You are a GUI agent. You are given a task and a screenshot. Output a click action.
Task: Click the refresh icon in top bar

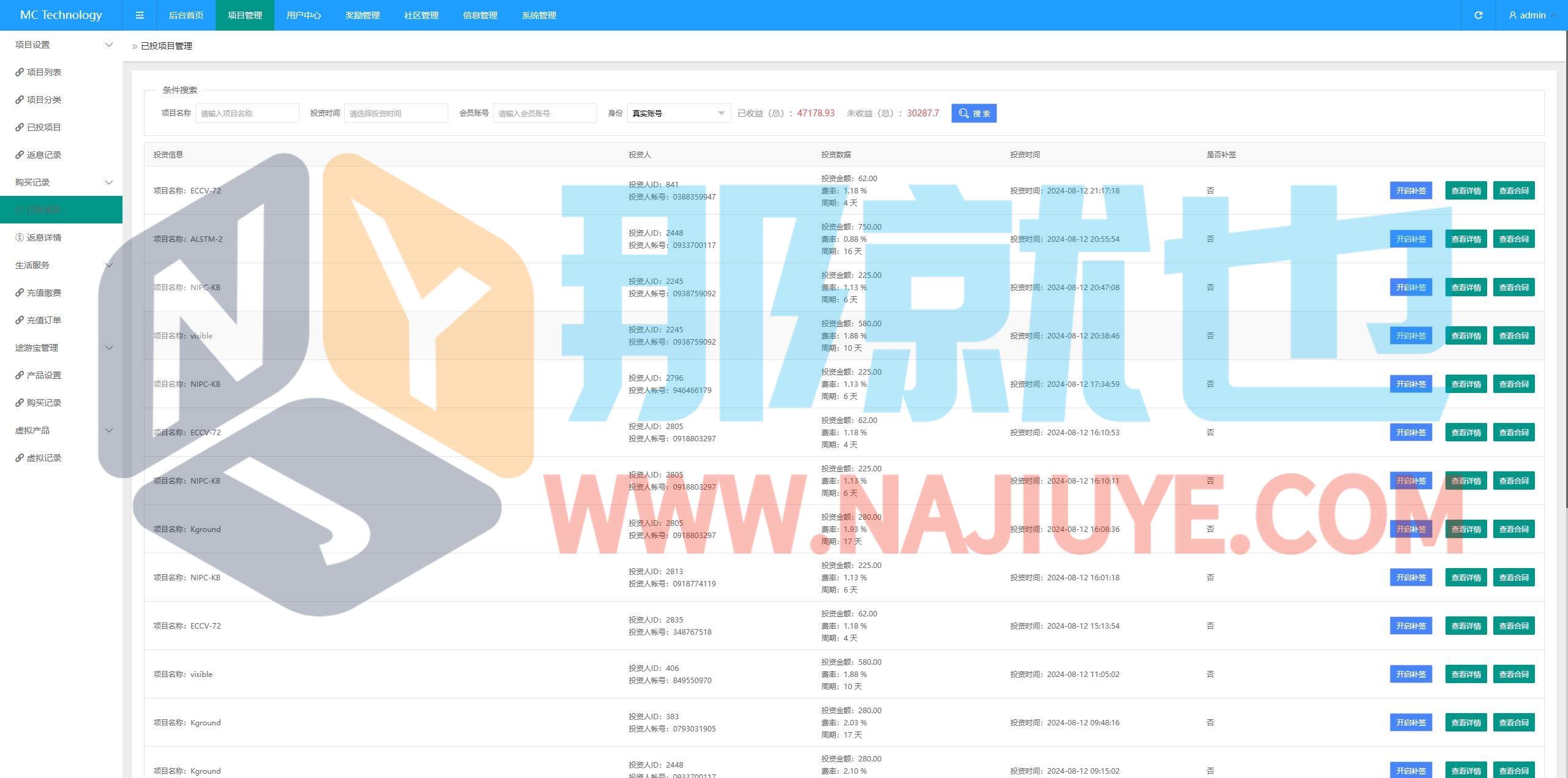point(1478,15)
